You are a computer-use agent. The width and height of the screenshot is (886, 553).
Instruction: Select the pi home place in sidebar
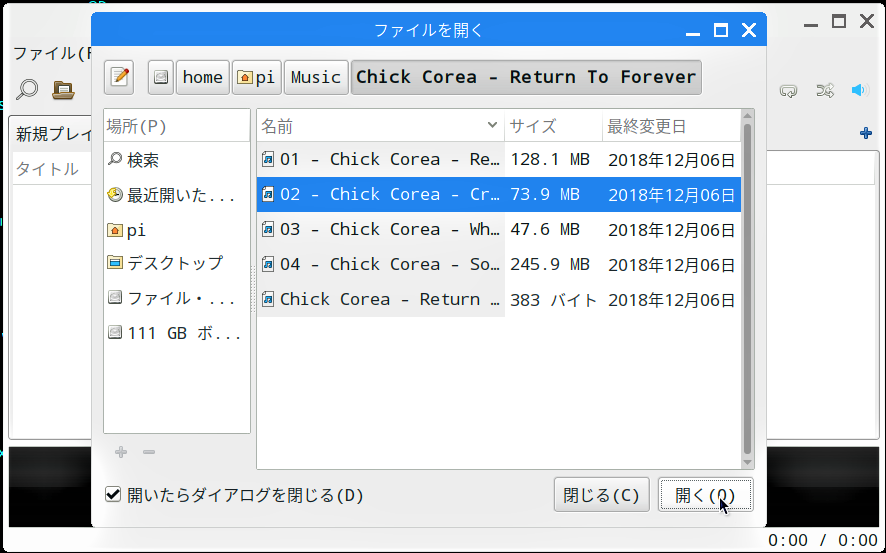coord(176,230)
